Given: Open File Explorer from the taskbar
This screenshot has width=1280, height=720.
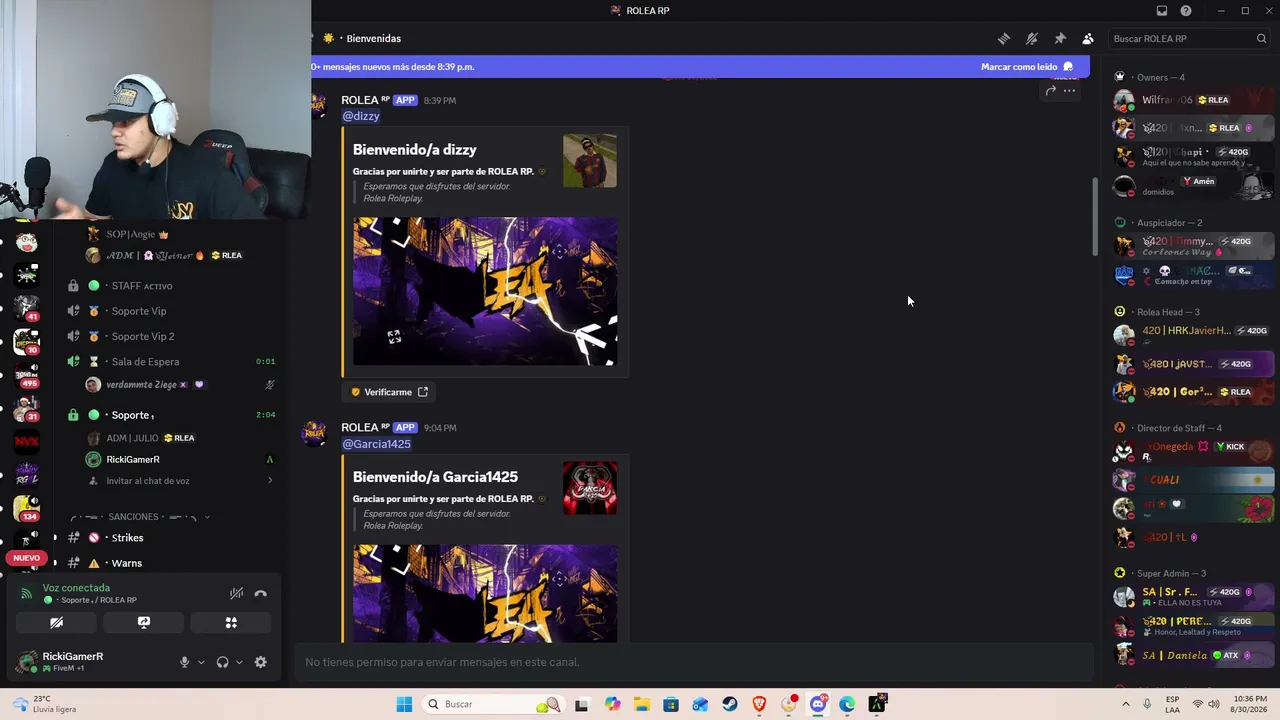Looking at the screenshot, I should (x=642, y=704).
